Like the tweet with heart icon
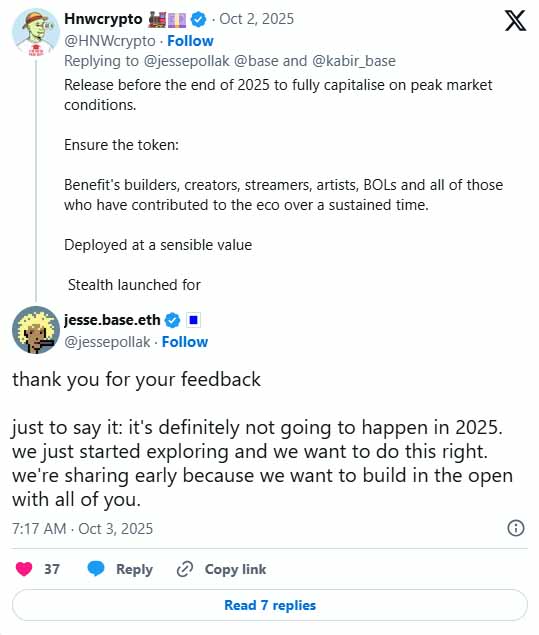The height and width of the screenshot is (635, 539). [x=24, y=569]
